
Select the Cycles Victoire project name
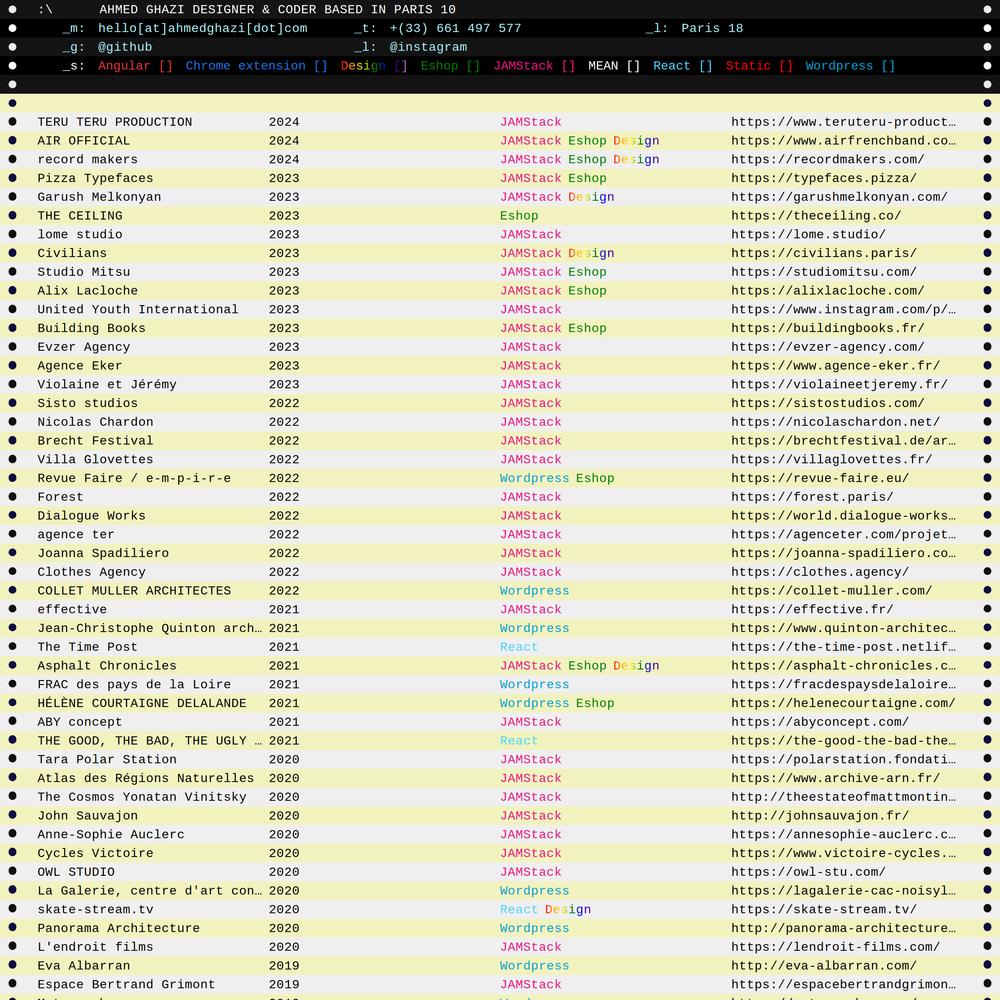pos(95,853)
